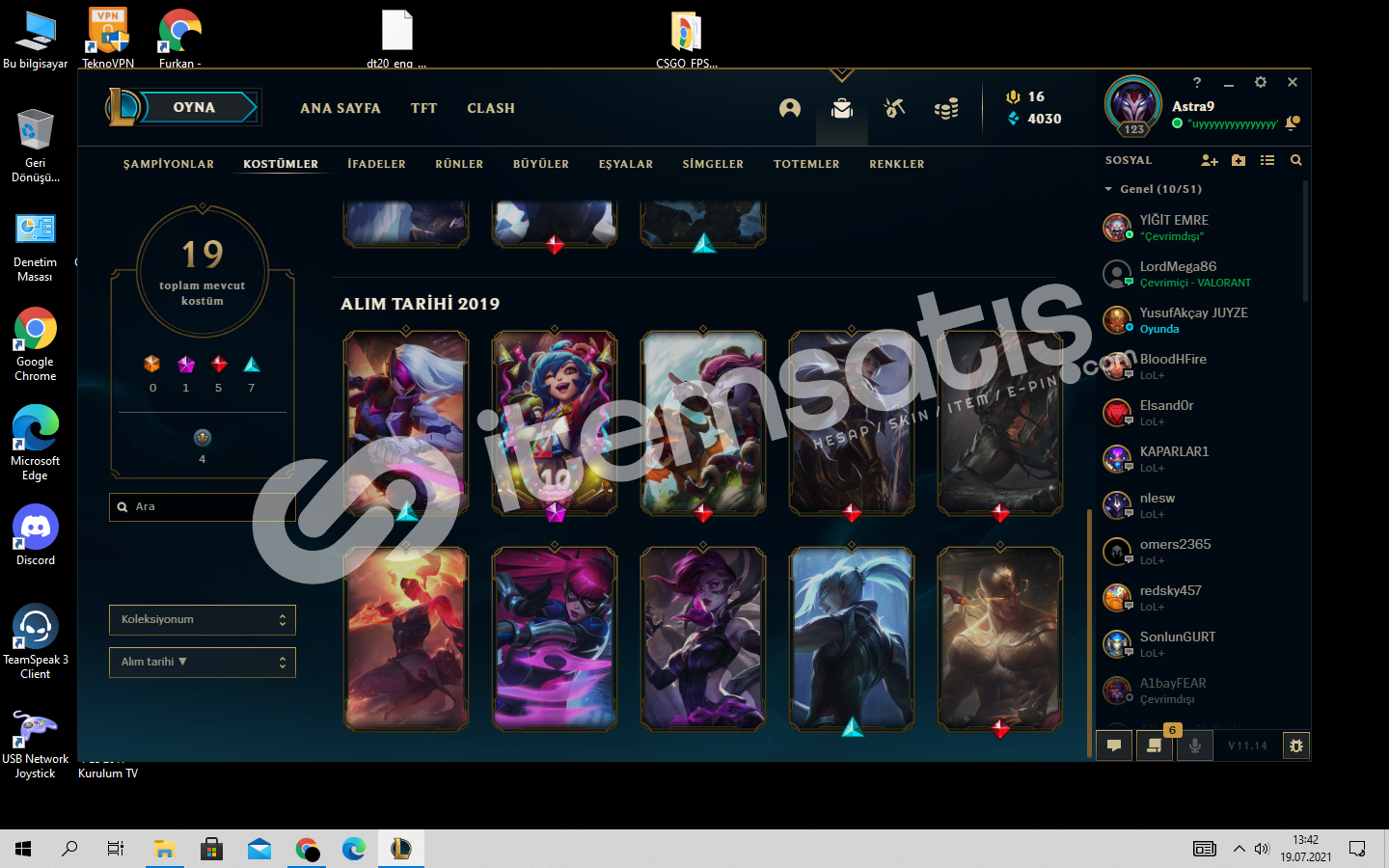Open the notifications bell icon
This screenshot has height=868, width=1389.
click(x=1293, y=123)
